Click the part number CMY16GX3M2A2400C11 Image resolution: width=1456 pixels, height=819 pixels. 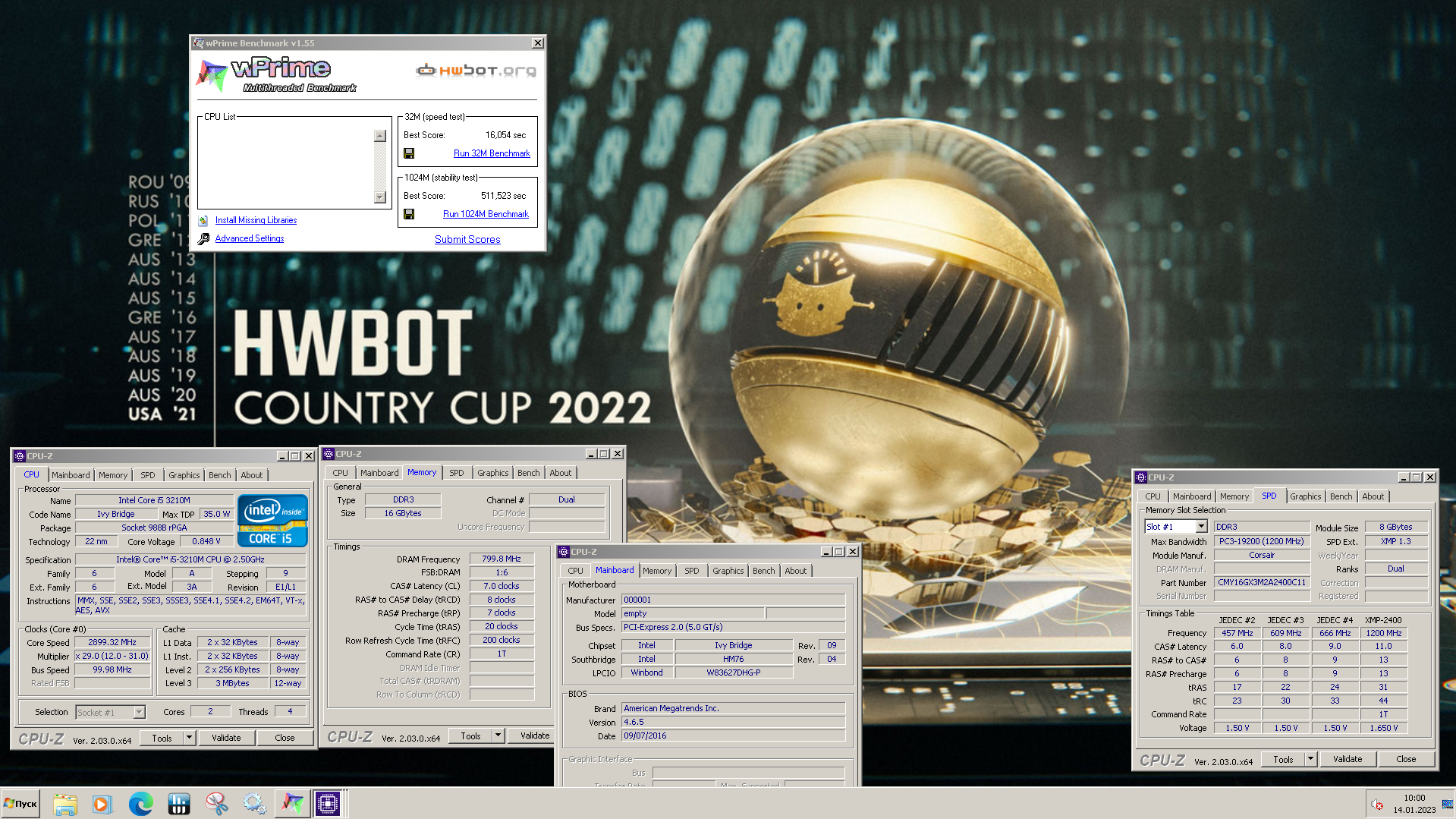pyautogui.click(x=1262, y=582)
